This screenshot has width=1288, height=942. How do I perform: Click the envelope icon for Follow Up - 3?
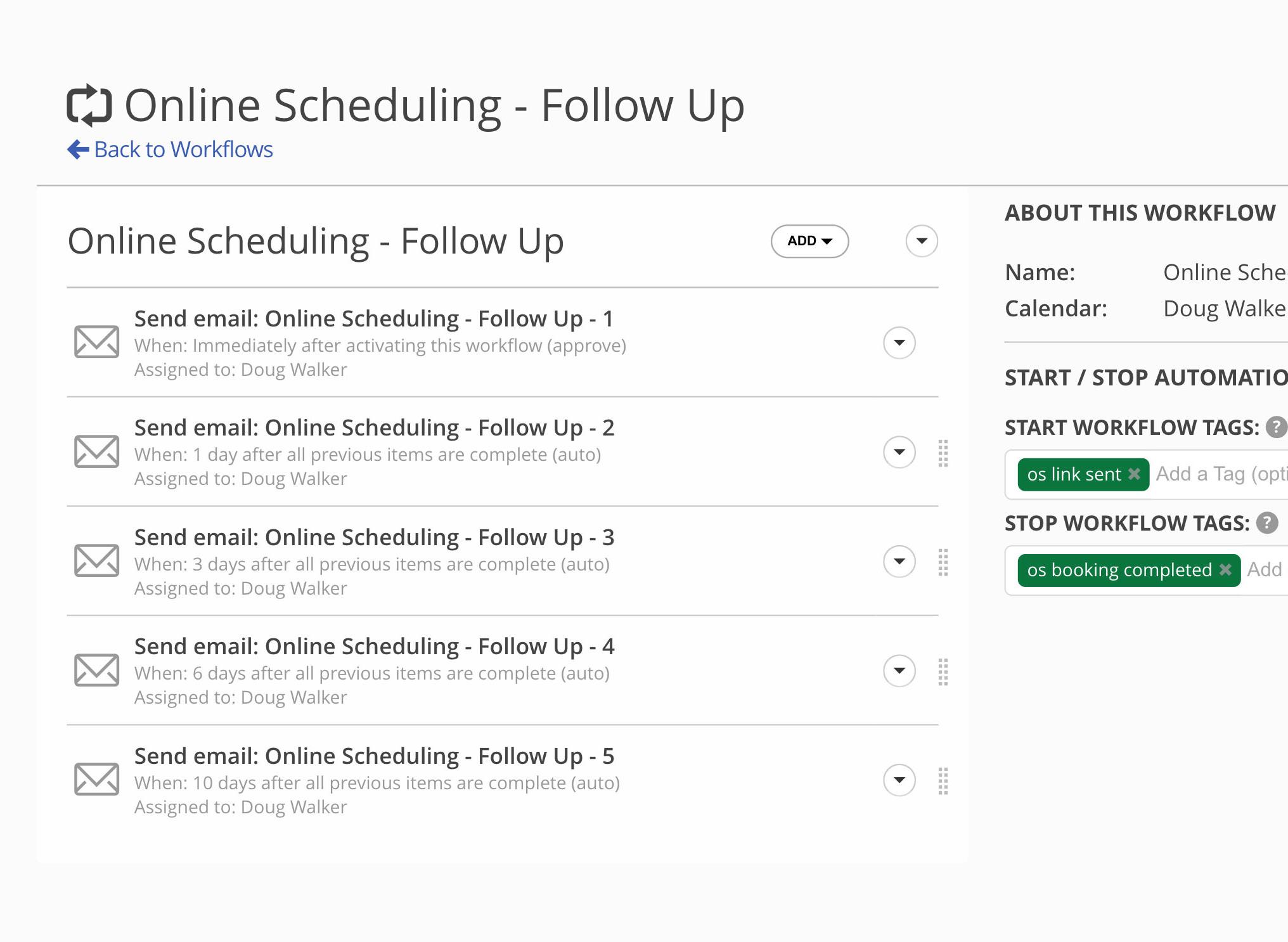click(x=96, y=561)
